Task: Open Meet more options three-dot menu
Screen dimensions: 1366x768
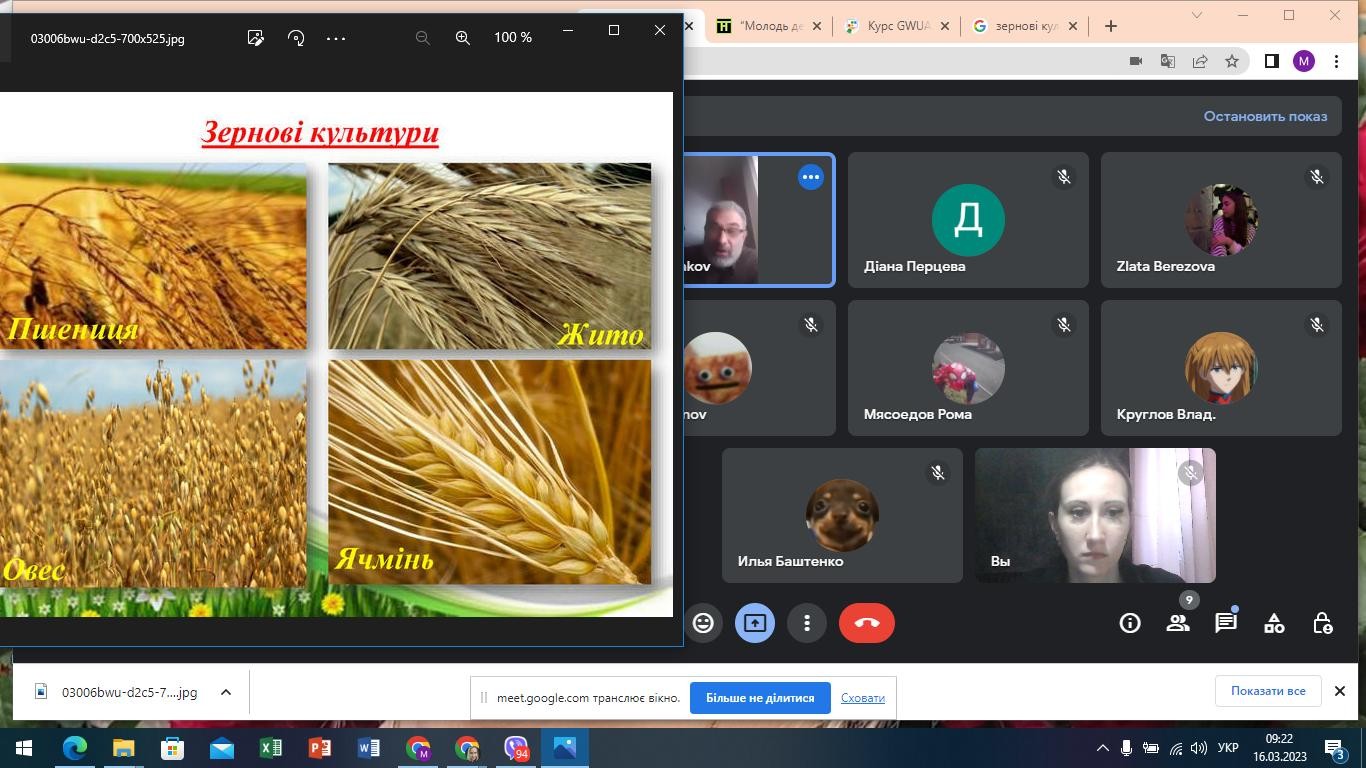Action: click(x=807, y=623)
